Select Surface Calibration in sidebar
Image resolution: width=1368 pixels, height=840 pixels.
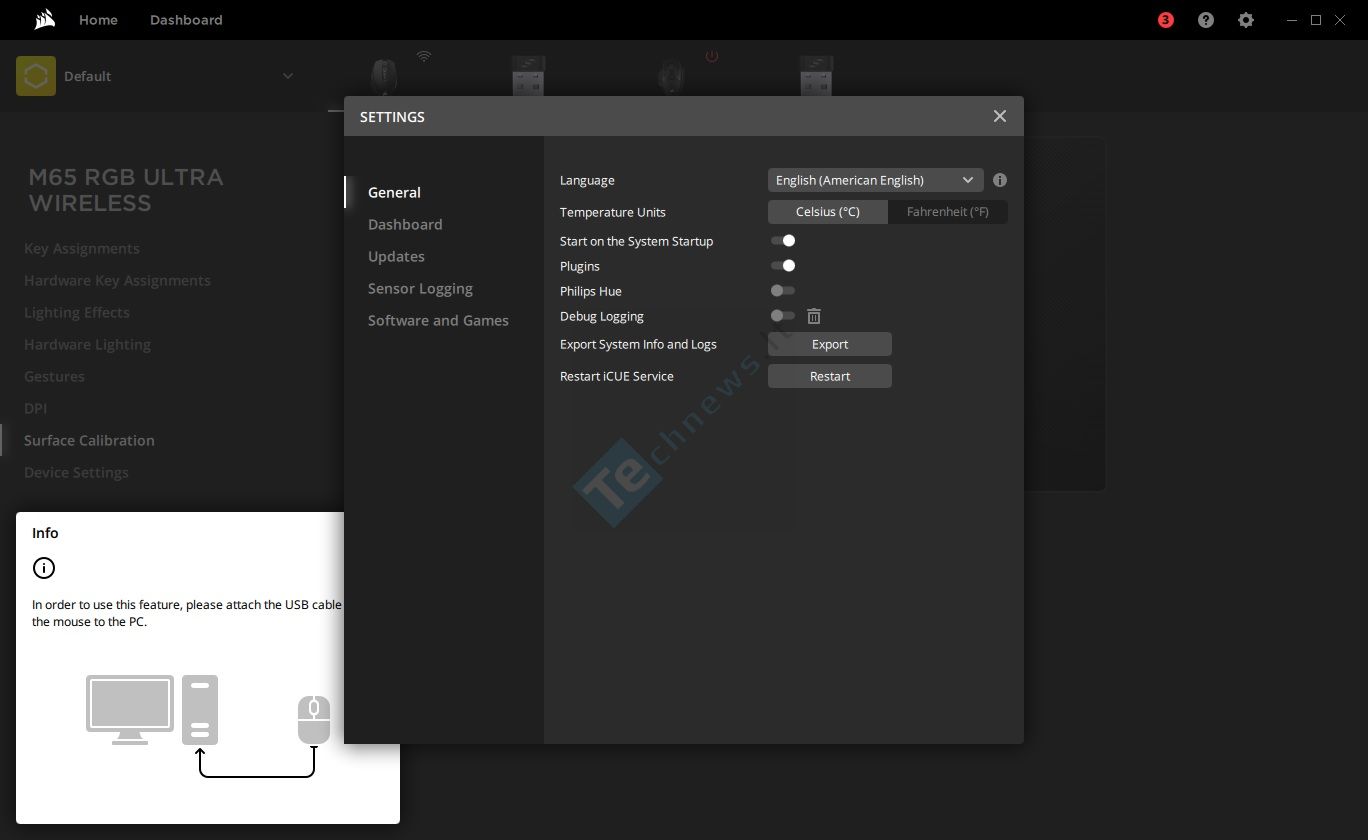89,440
